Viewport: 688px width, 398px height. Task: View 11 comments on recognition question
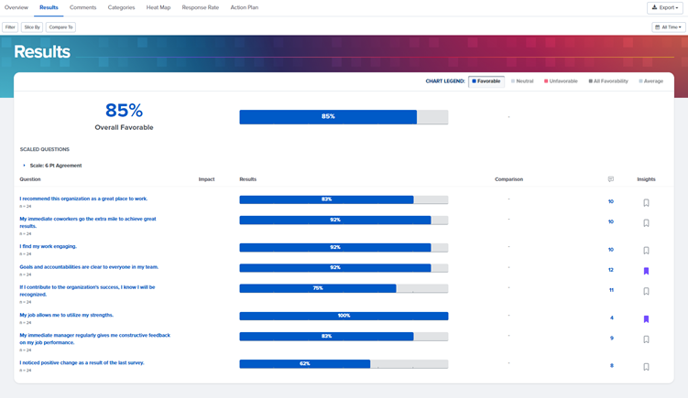click(611, 290)
